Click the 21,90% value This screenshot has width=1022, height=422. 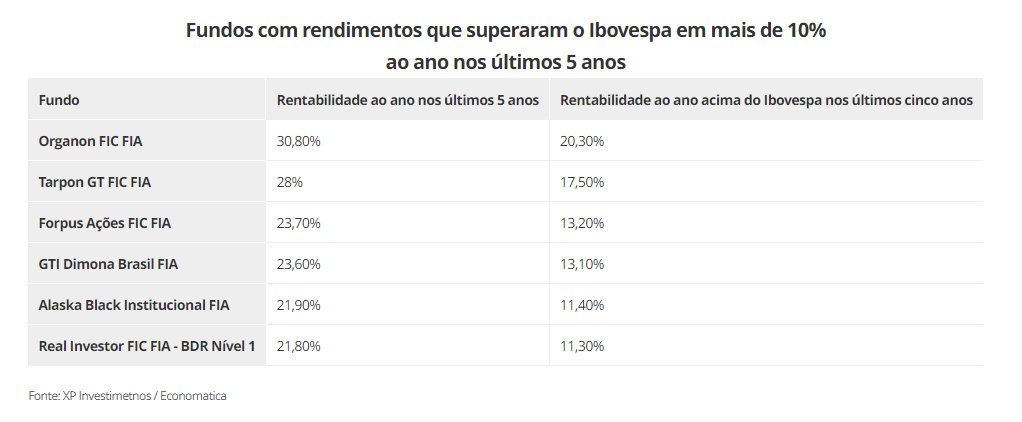[298, 305]
